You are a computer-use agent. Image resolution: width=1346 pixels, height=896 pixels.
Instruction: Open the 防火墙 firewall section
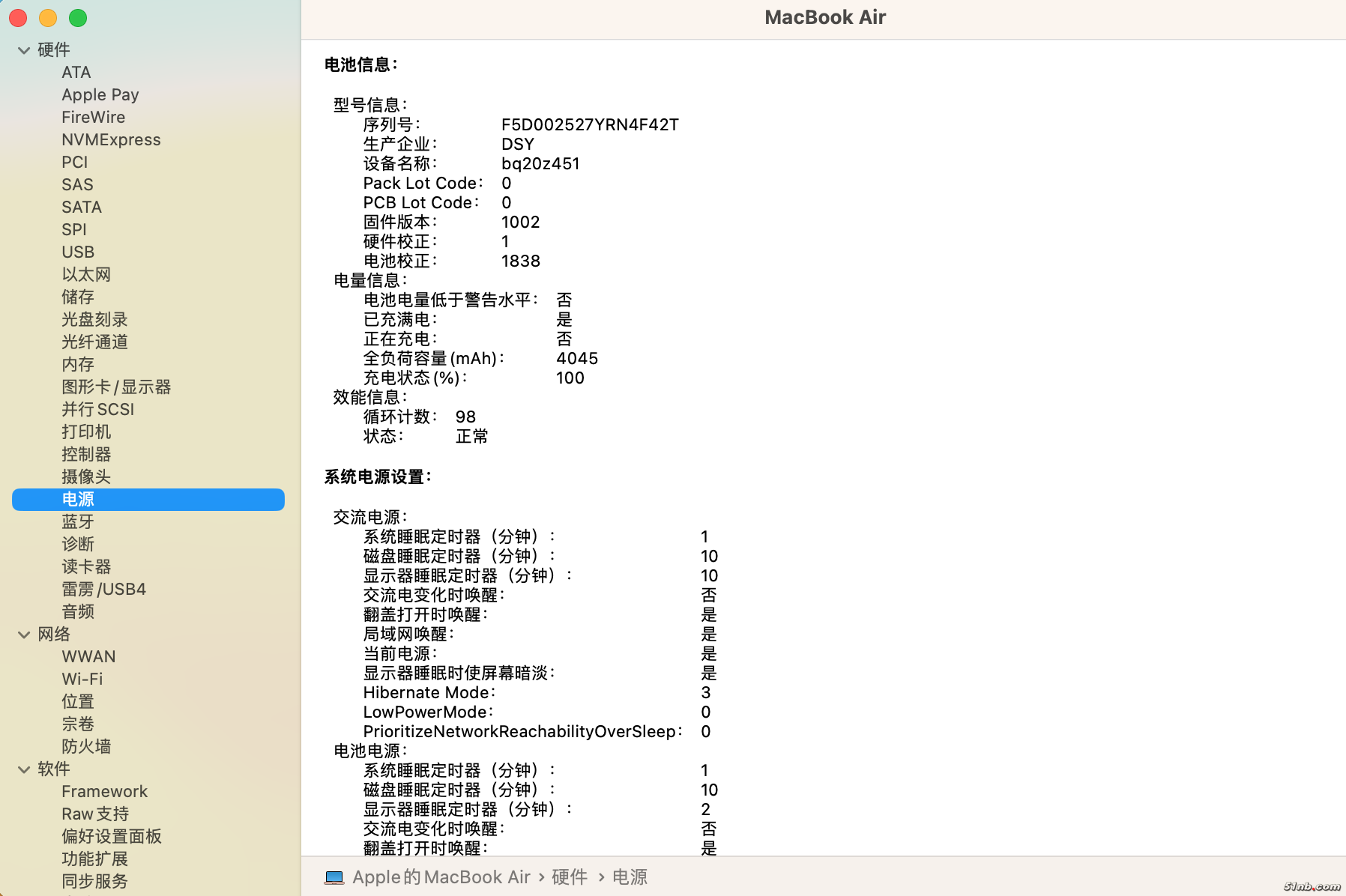point(87,746)
